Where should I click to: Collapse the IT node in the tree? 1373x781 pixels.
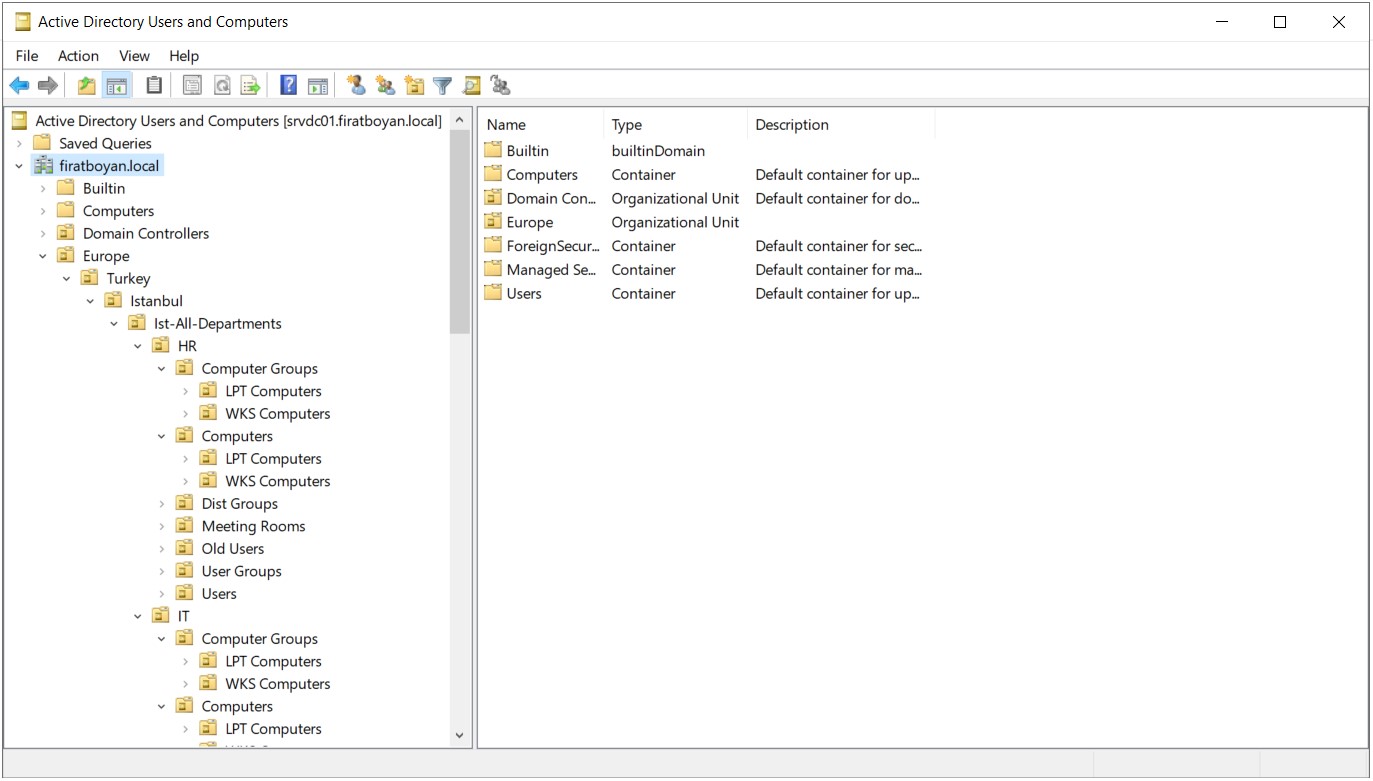point(138,616)
